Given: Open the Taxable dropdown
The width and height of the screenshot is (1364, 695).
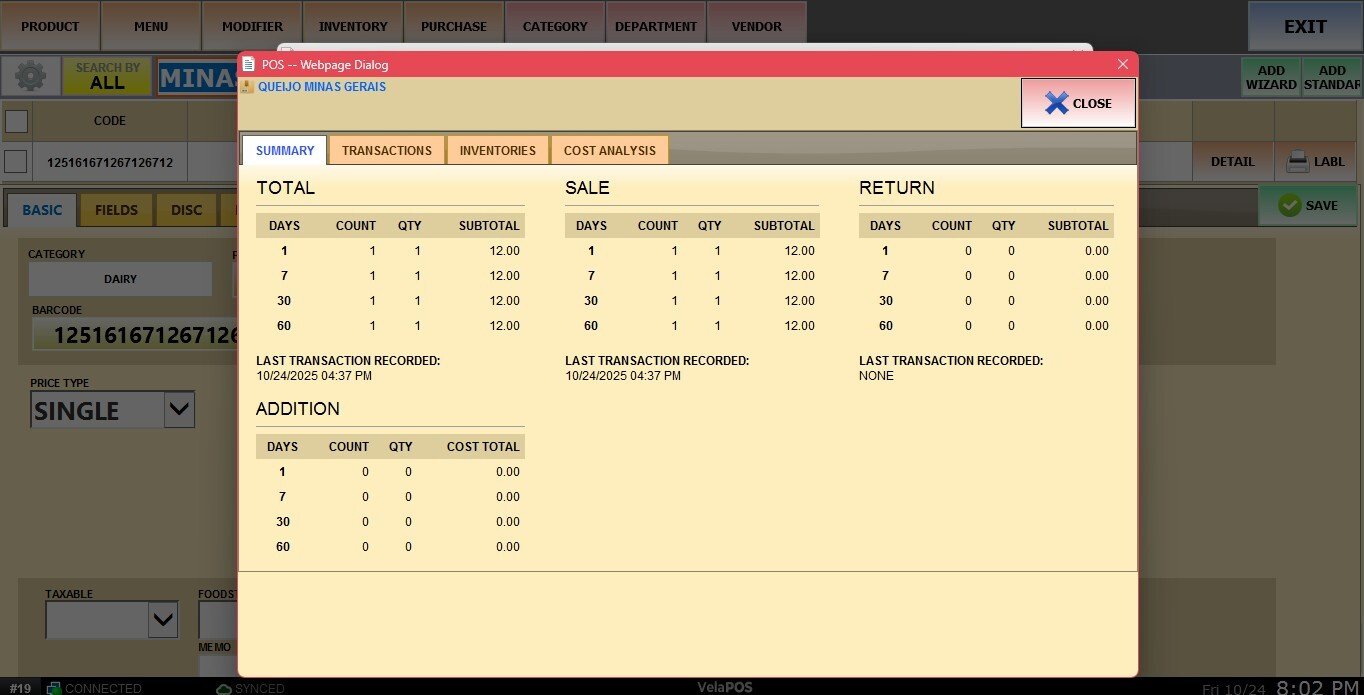Looking at the screenshot, I should (163, 620).
